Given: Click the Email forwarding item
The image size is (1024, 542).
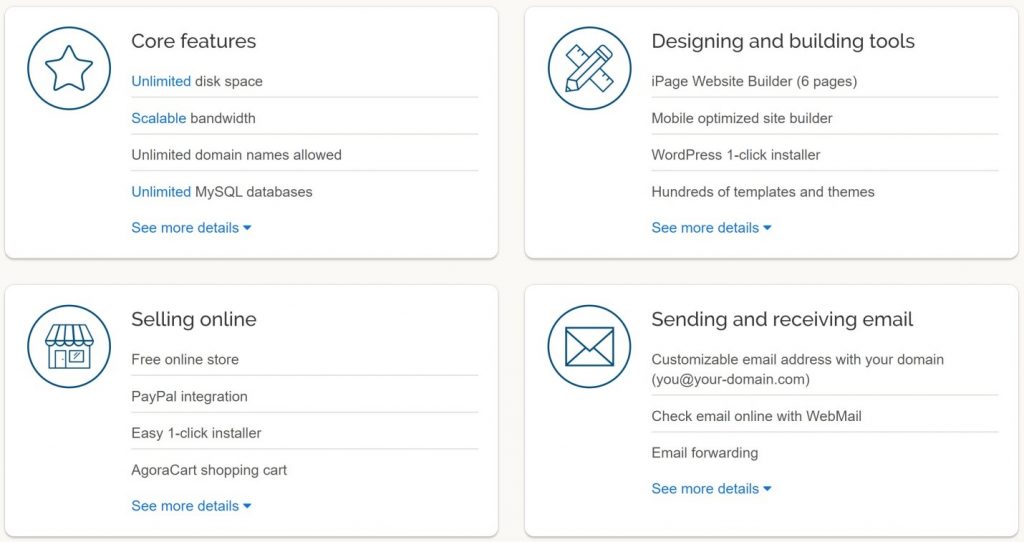Looking at the screenshot, I should 705,453.
